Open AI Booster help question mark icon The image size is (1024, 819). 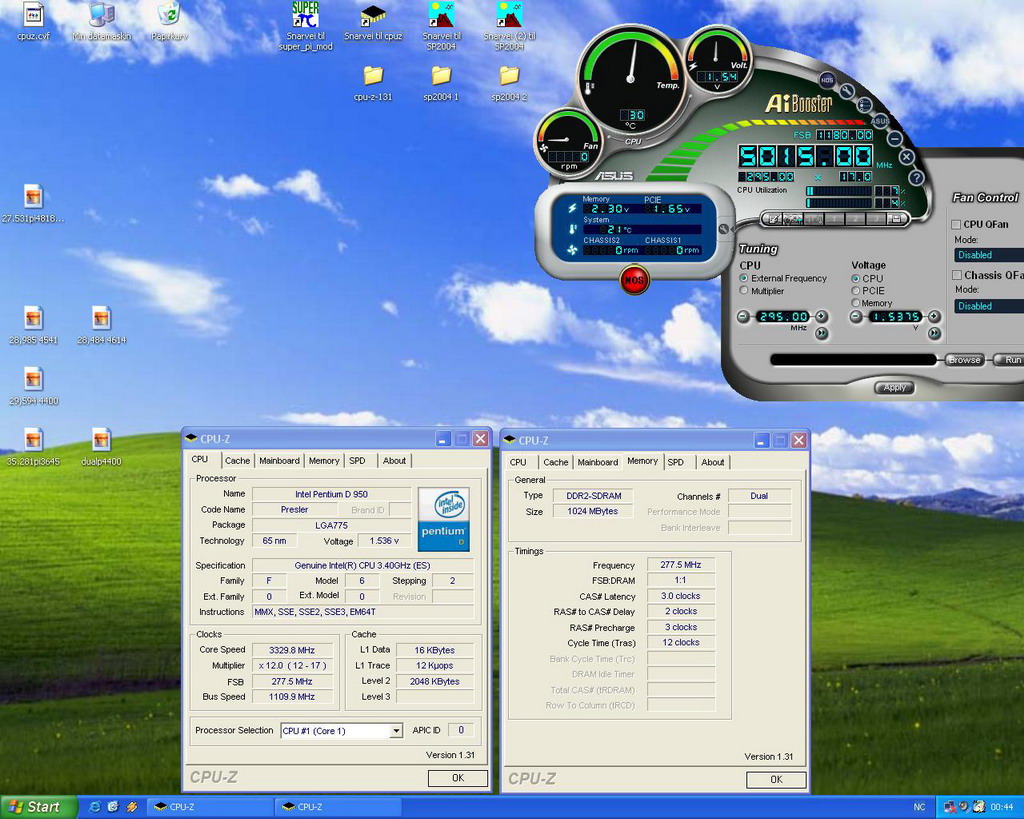pyautogui.click(x=916, y=177)
